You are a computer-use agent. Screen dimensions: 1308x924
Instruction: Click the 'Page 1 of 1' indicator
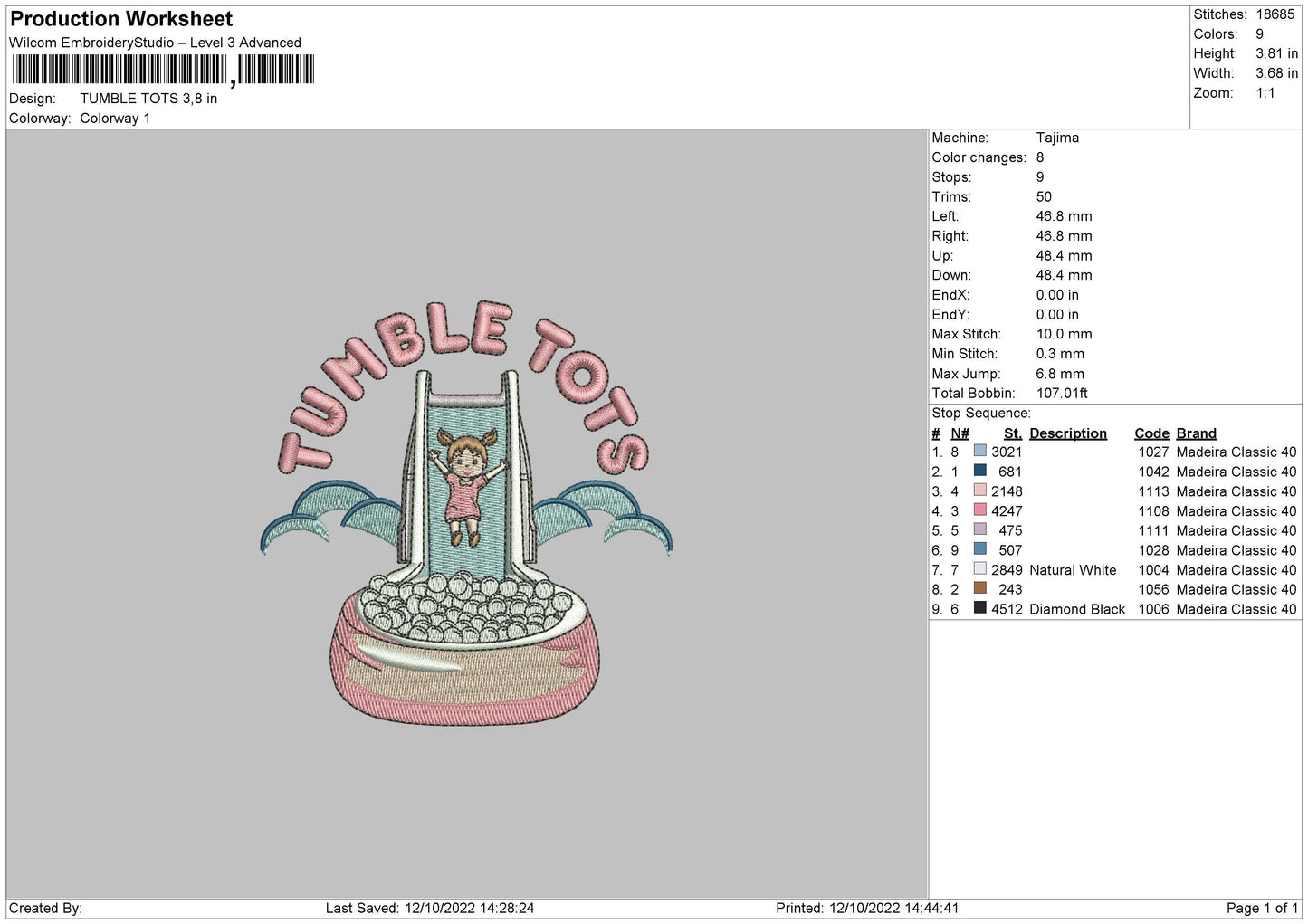pyautogui.click(x=1262, y=908)
